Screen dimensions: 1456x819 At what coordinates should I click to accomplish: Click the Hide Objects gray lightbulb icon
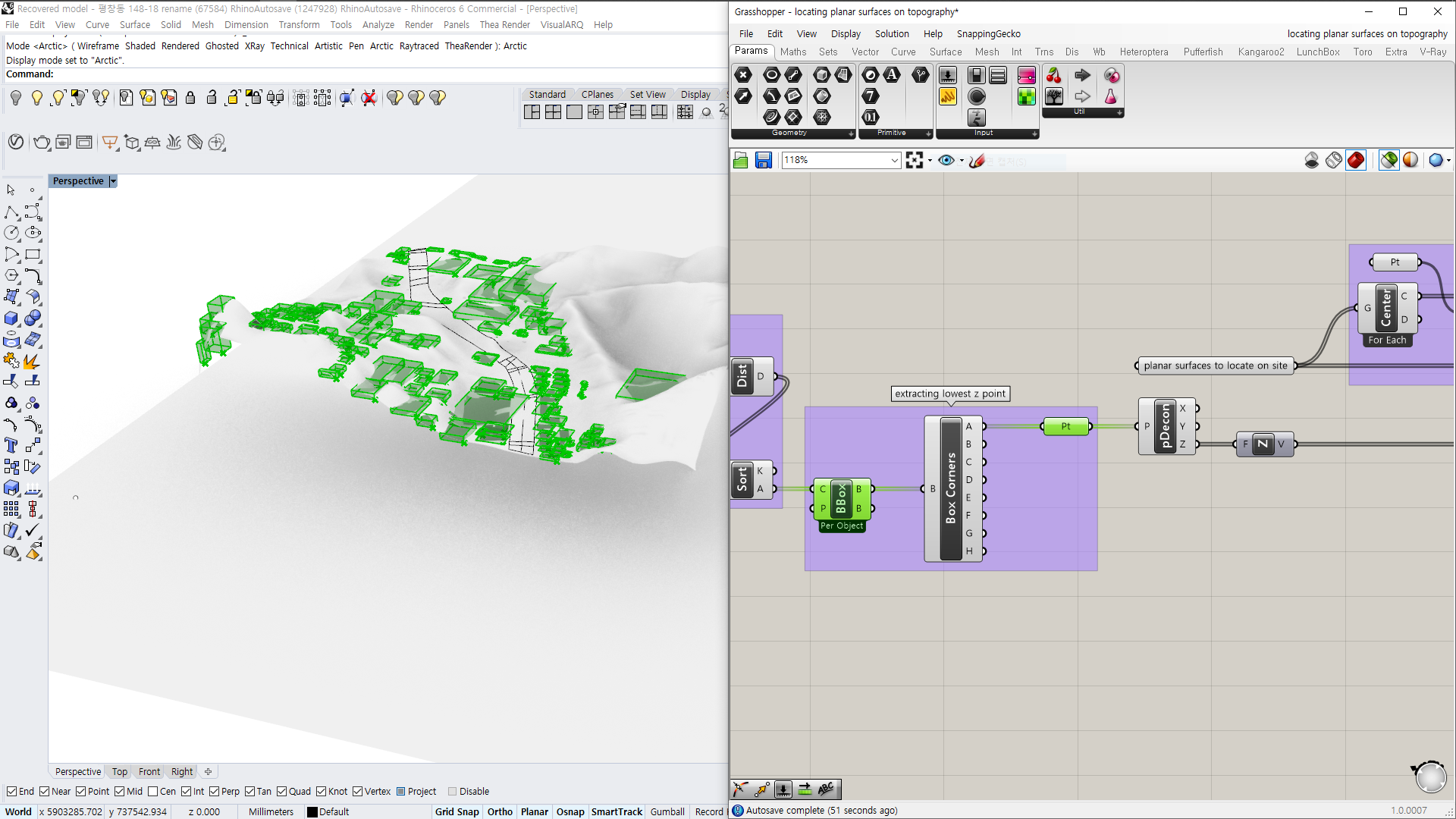pyautogui.click(x=16, y=98)
